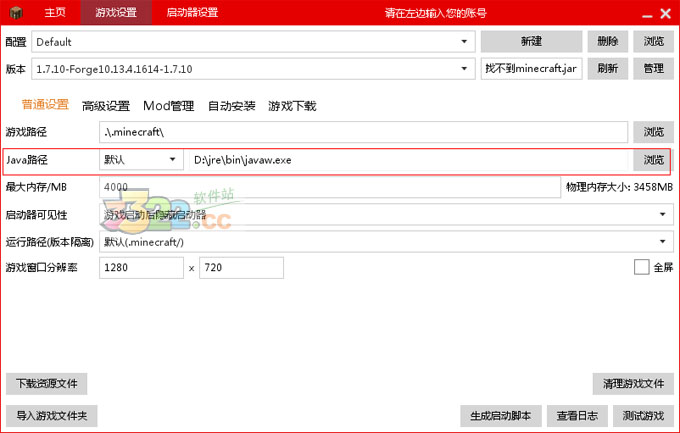The image size is (680, 433).
Task: Click the 查看日志 button
Action: coord(577,416)
